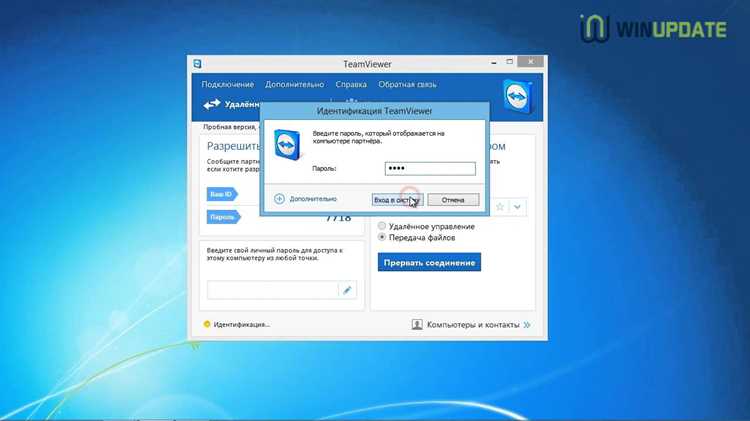The image size is (750, 421).
Task: Click the favorite star icon beside partner ID
Action: click(x=500, y=207)
